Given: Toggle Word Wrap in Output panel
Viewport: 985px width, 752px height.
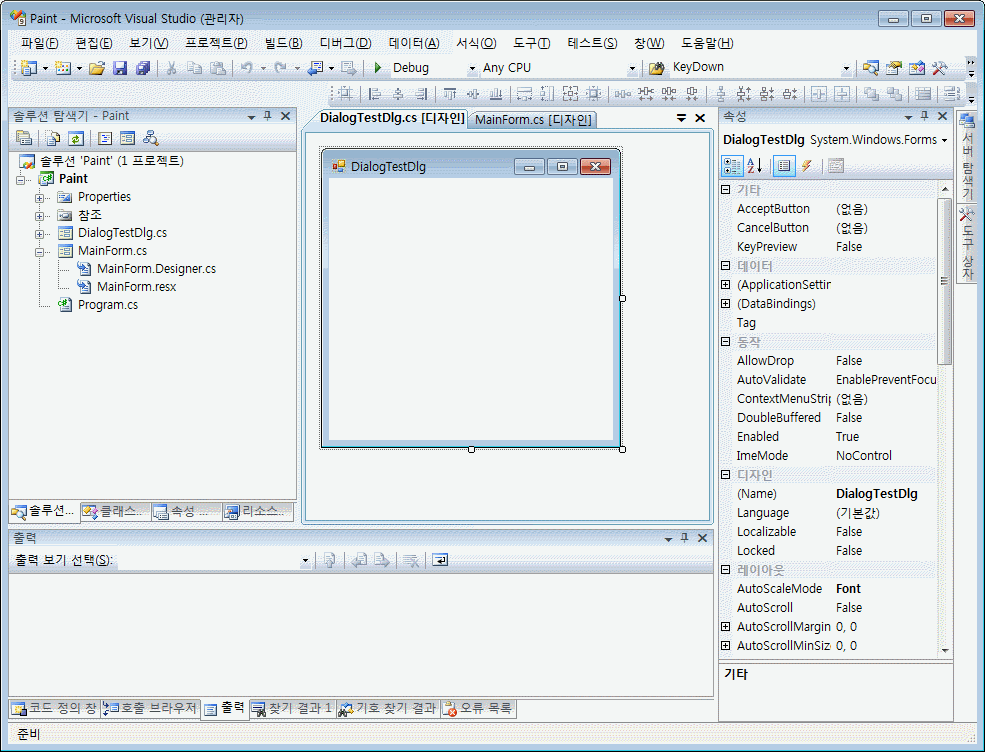Looking at the screenshot, I should [440, 560].
